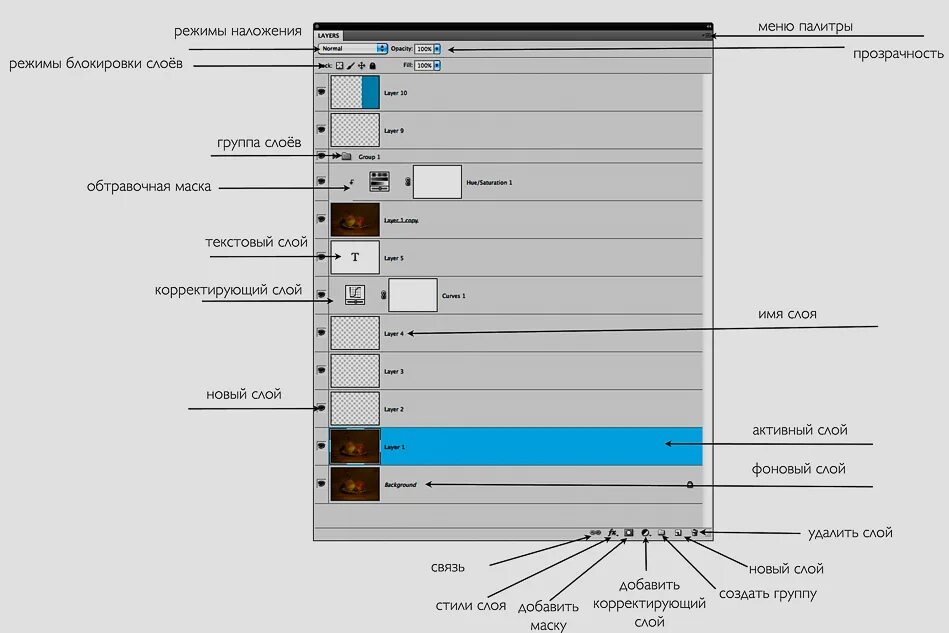Viewport: 949px width, 633px height.
Task: Click the "Hue/Saturation 1" name
Action: [x=489, y=182]
